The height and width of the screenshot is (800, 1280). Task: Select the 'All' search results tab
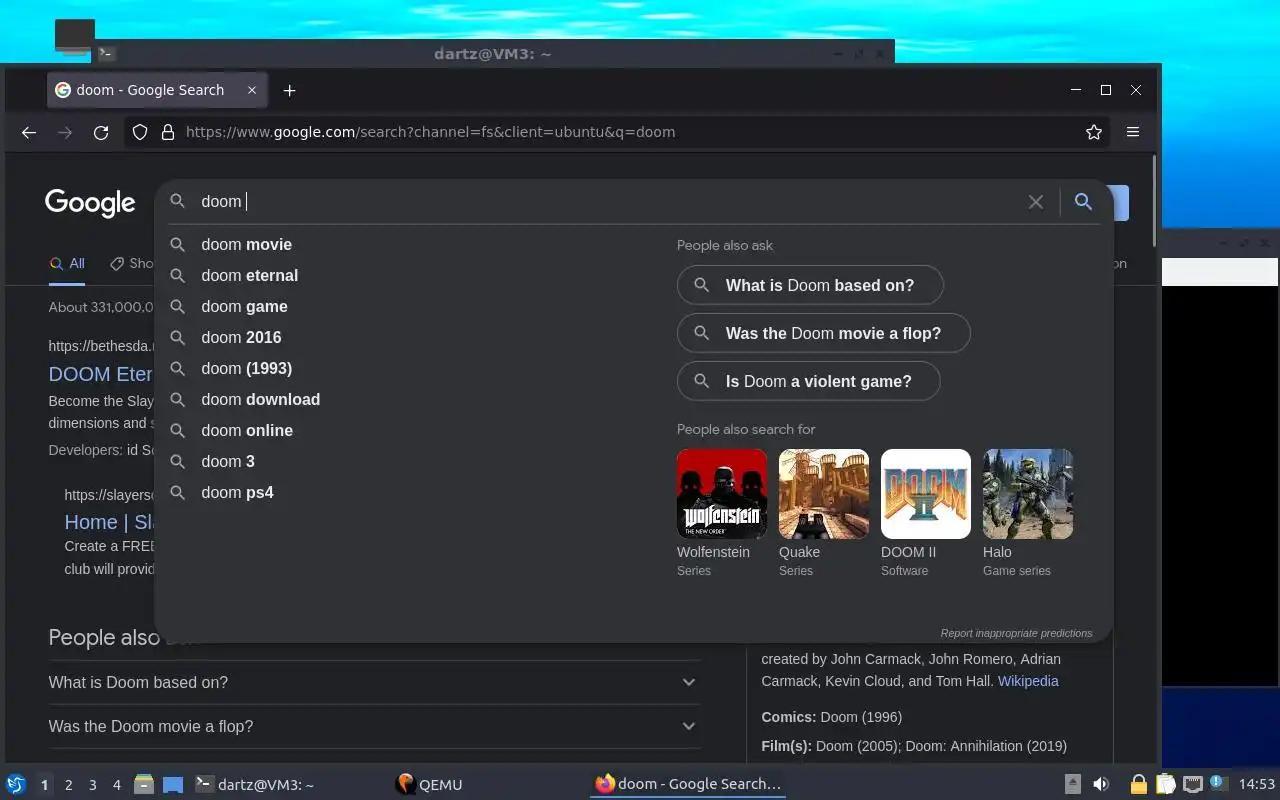[67, 264]
